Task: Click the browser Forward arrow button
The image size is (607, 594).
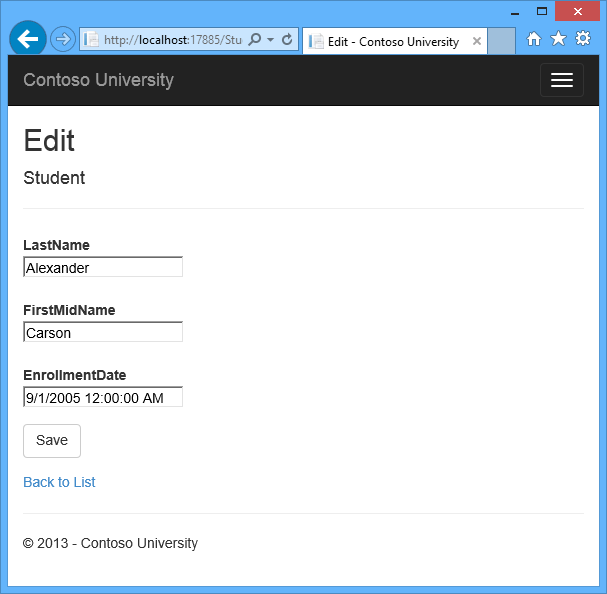Action: click(x=62, y=39)
